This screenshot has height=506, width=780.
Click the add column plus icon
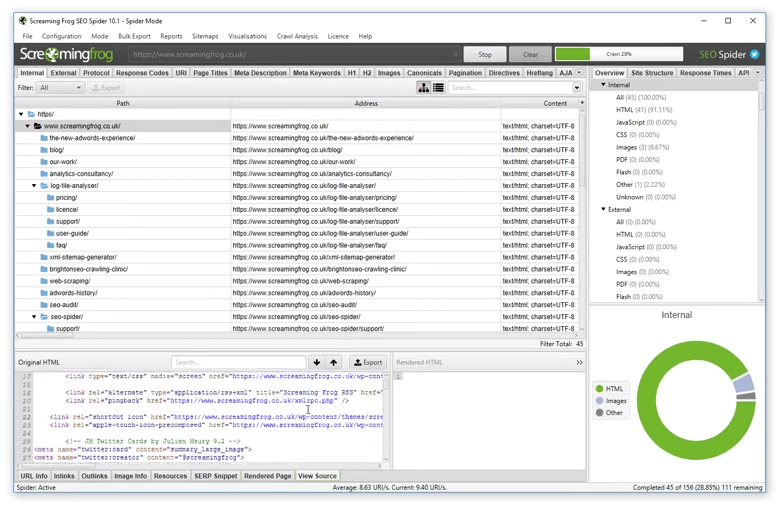pos(582,102)
